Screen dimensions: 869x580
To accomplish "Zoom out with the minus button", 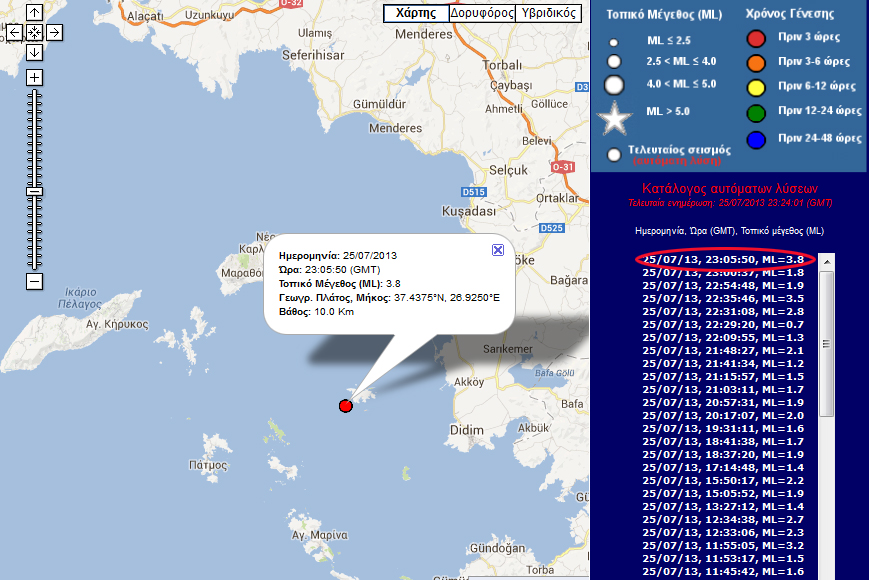I will 34,281.
